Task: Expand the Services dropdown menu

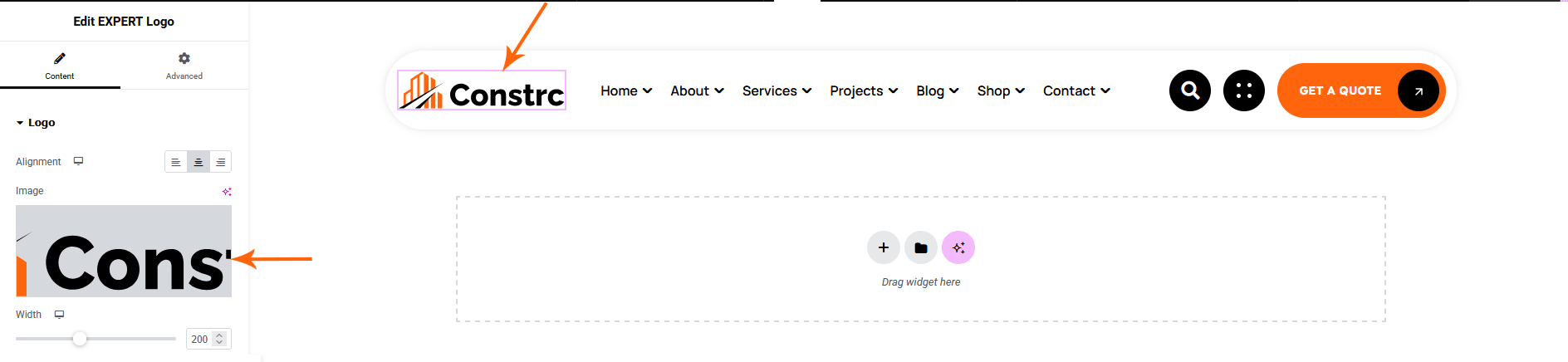Action: 777,90
